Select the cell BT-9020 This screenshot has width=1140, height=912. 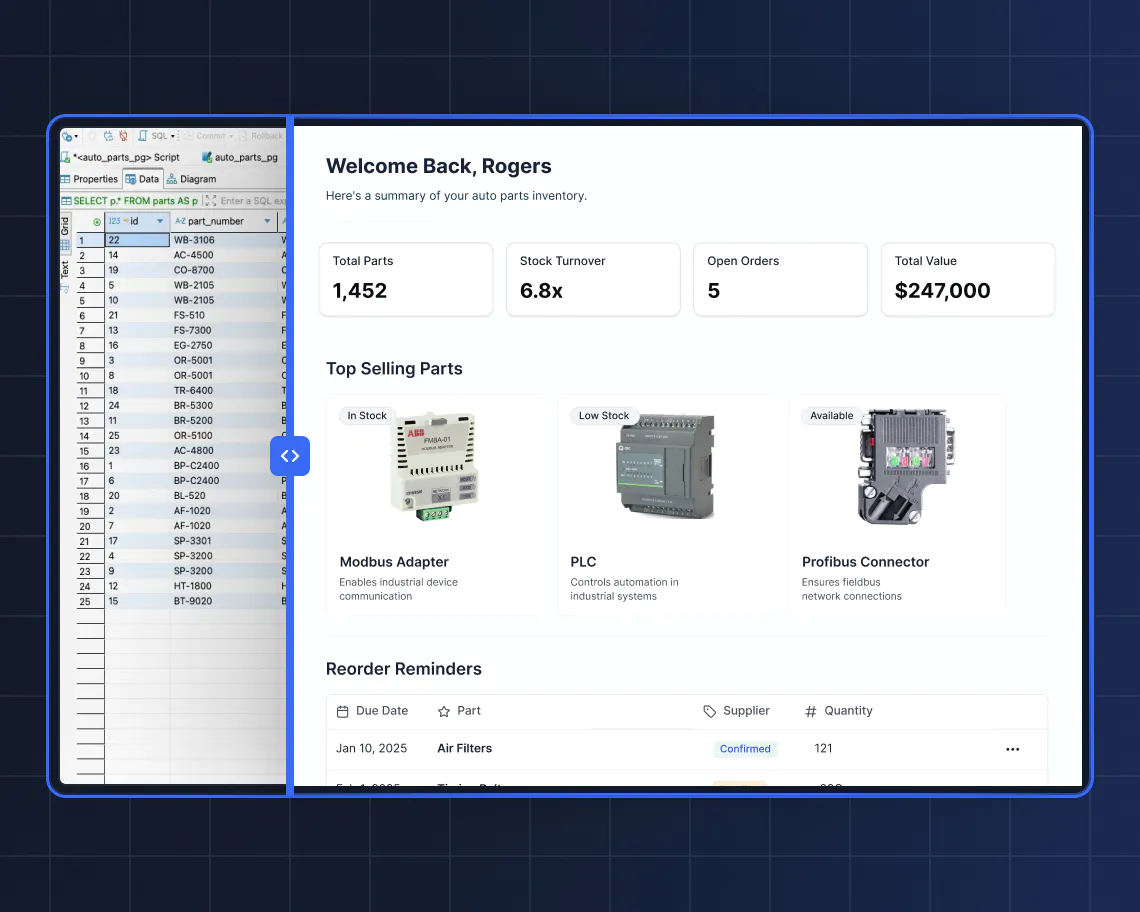(x=225, y=601)
